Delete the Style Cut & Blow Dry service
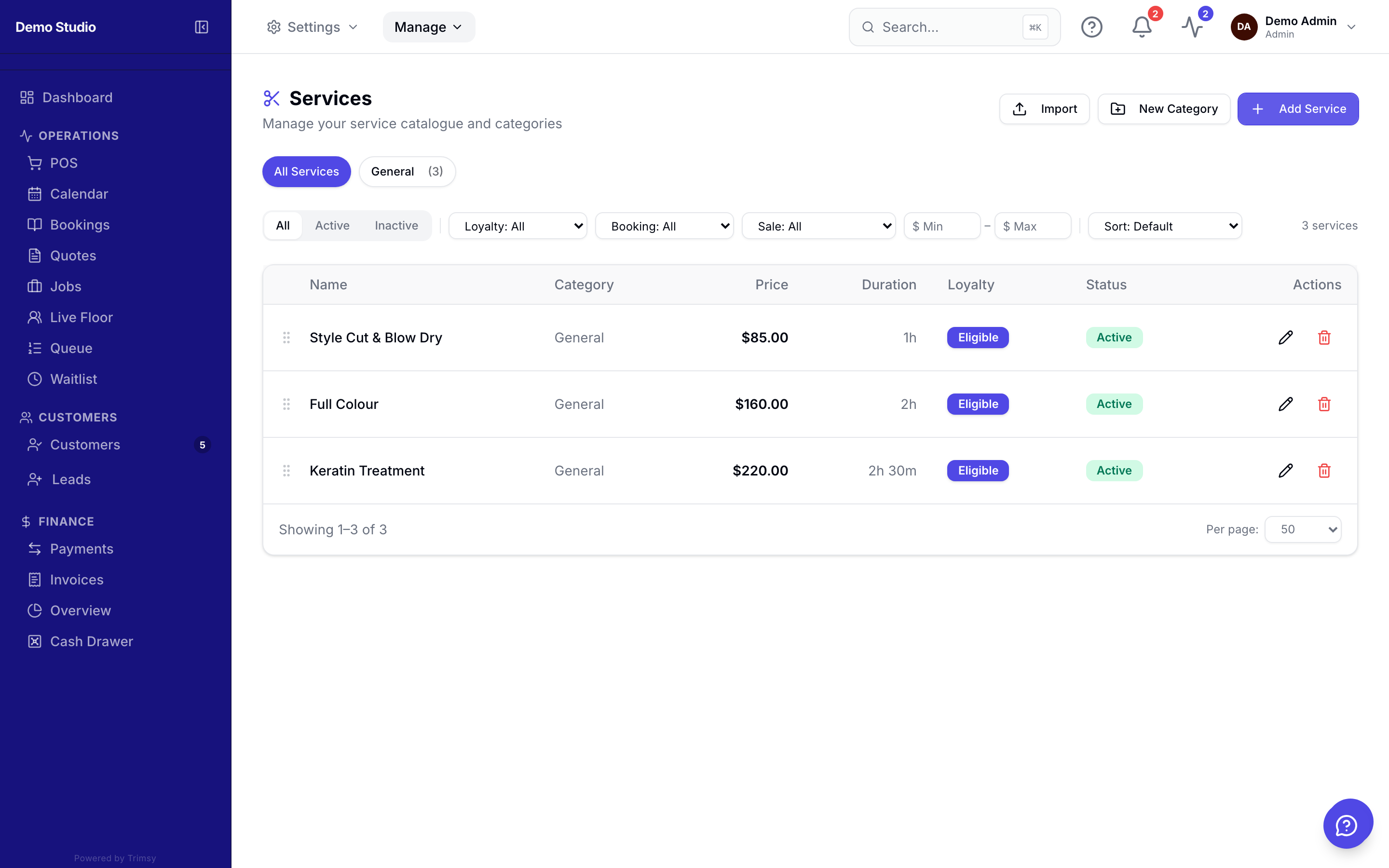Screen dimensions: 1389x868 click(x=1324, y=338)
